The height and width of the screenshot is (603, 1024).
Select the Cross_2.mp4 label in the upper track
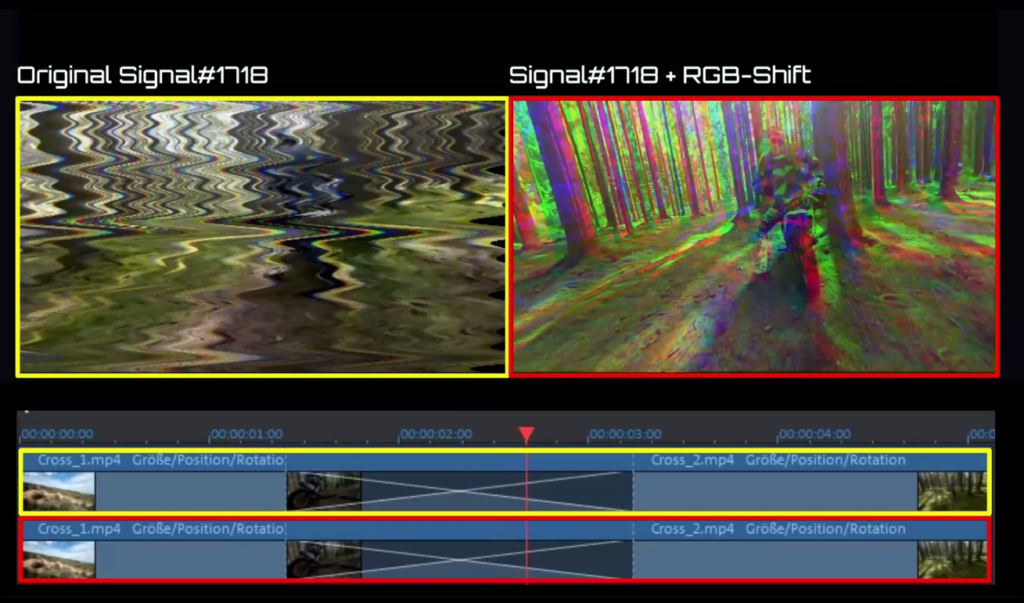click(692, 460)
